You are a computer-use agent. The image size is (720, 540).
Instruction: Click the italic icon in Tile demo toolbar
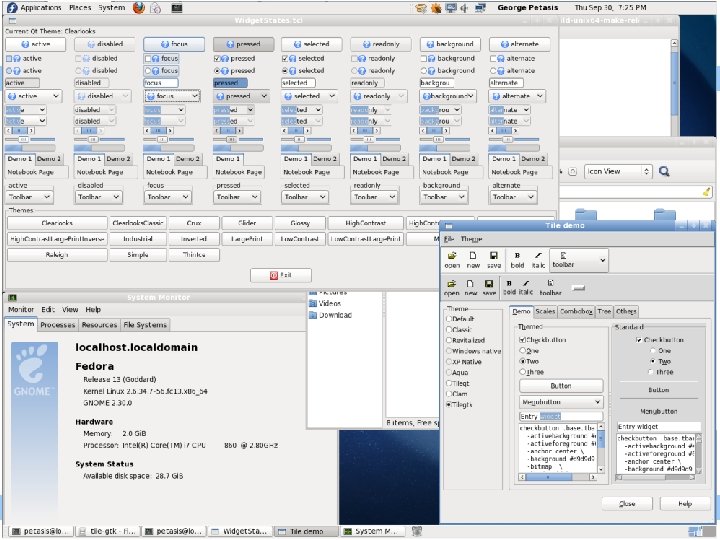tap(540, 256)
